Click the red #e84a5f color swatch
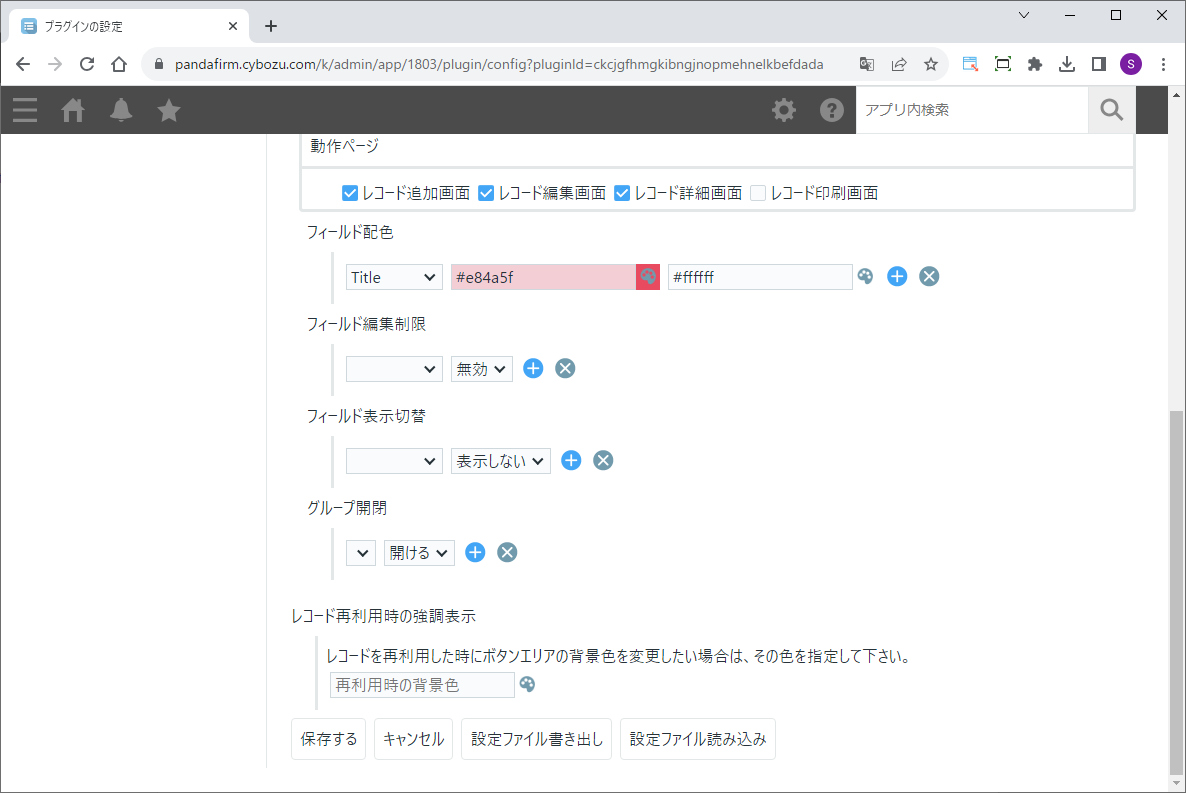This screenshot has height=793, width=1186. (x=648, y=277)
